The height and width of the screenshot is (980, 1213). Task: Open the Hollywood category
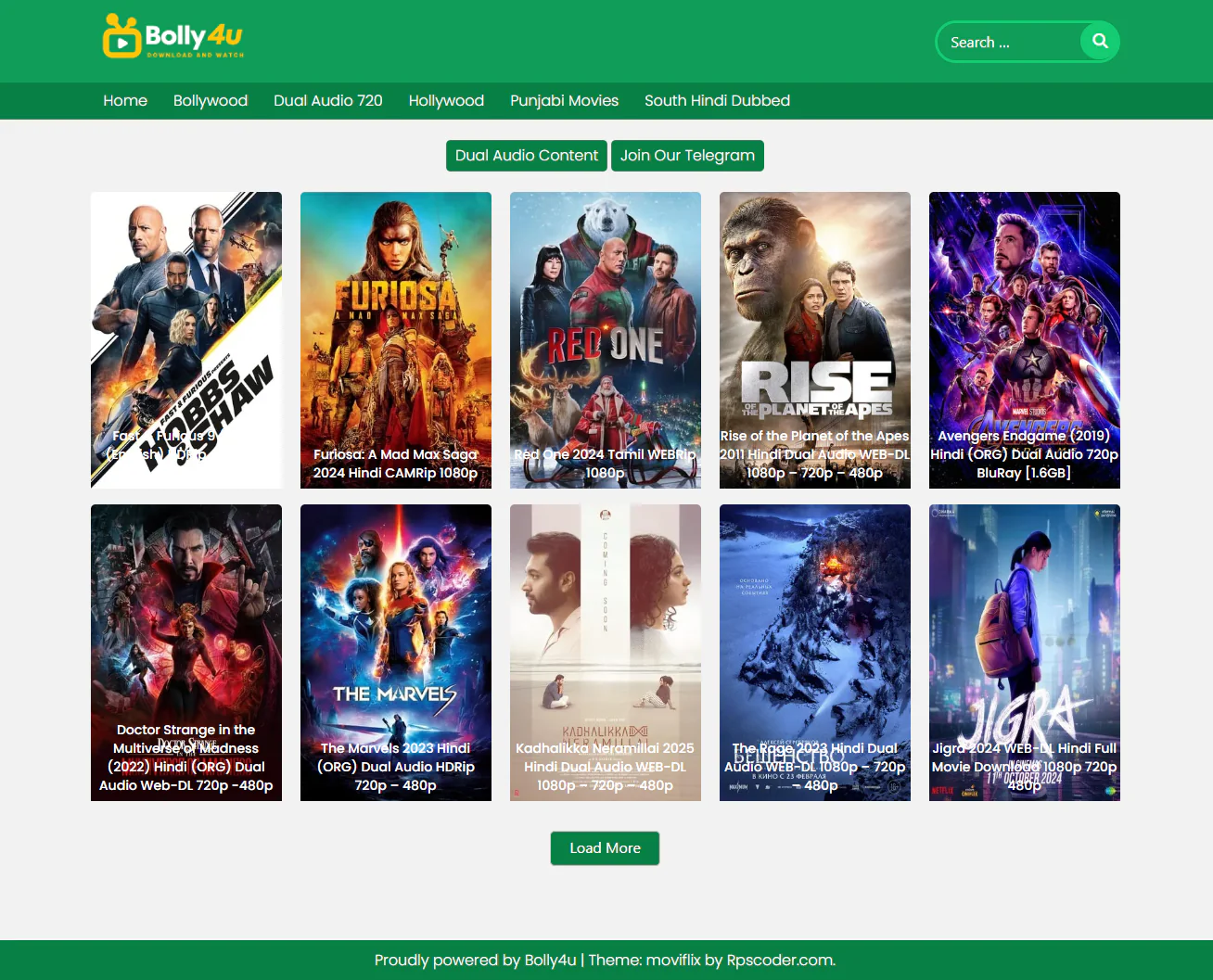[x=446, y=100]
